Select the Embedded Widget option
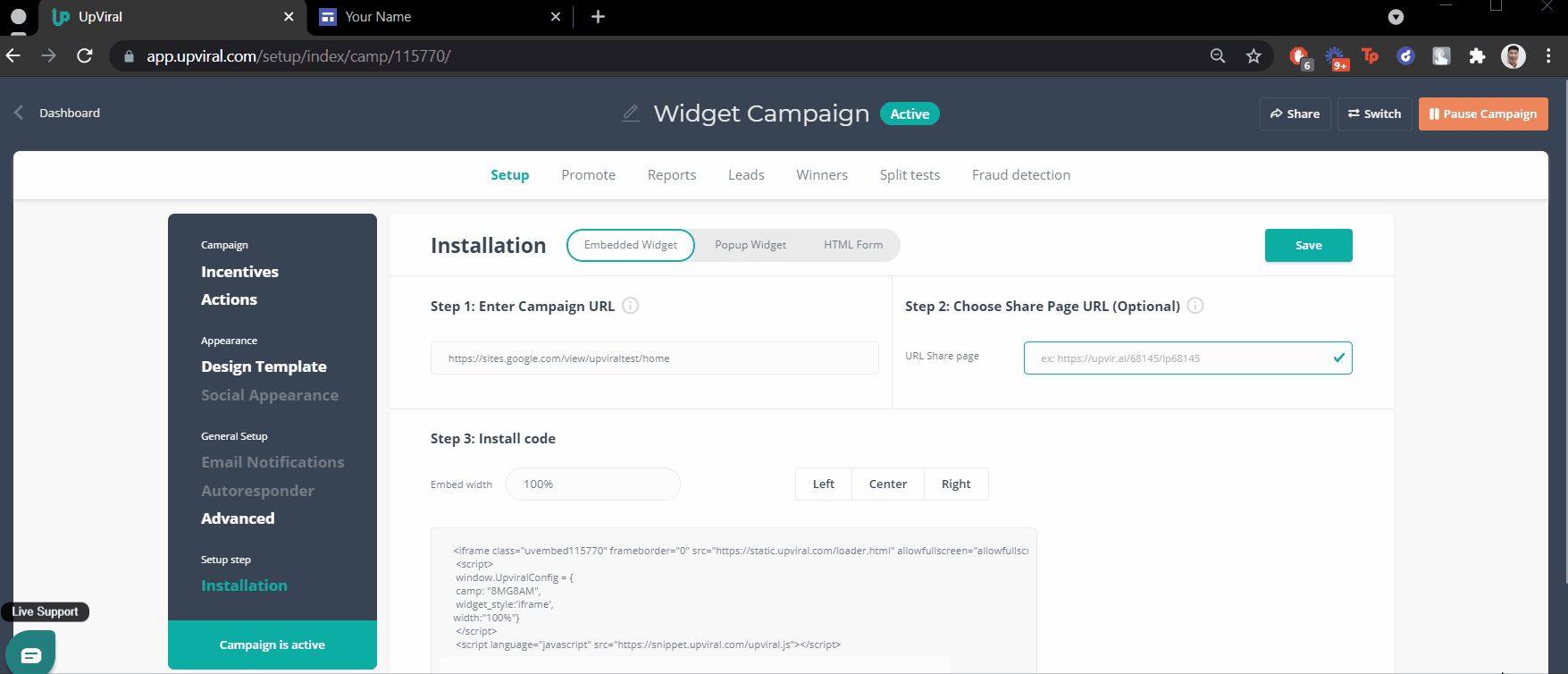This screenshot has width=1568, height=674. (x=631, y=245)
